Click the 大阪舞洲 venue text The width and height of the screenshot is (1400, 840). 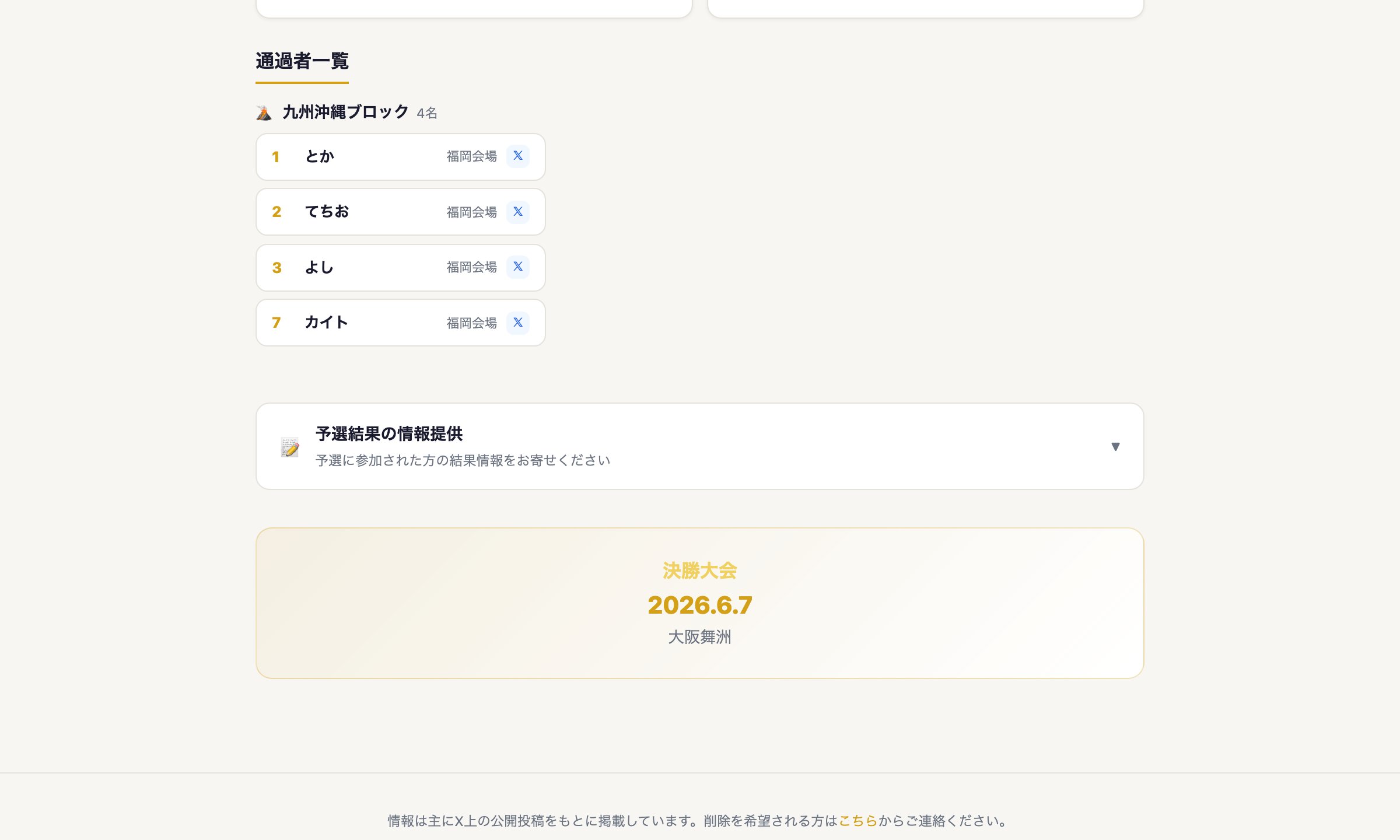pos(700,637)
